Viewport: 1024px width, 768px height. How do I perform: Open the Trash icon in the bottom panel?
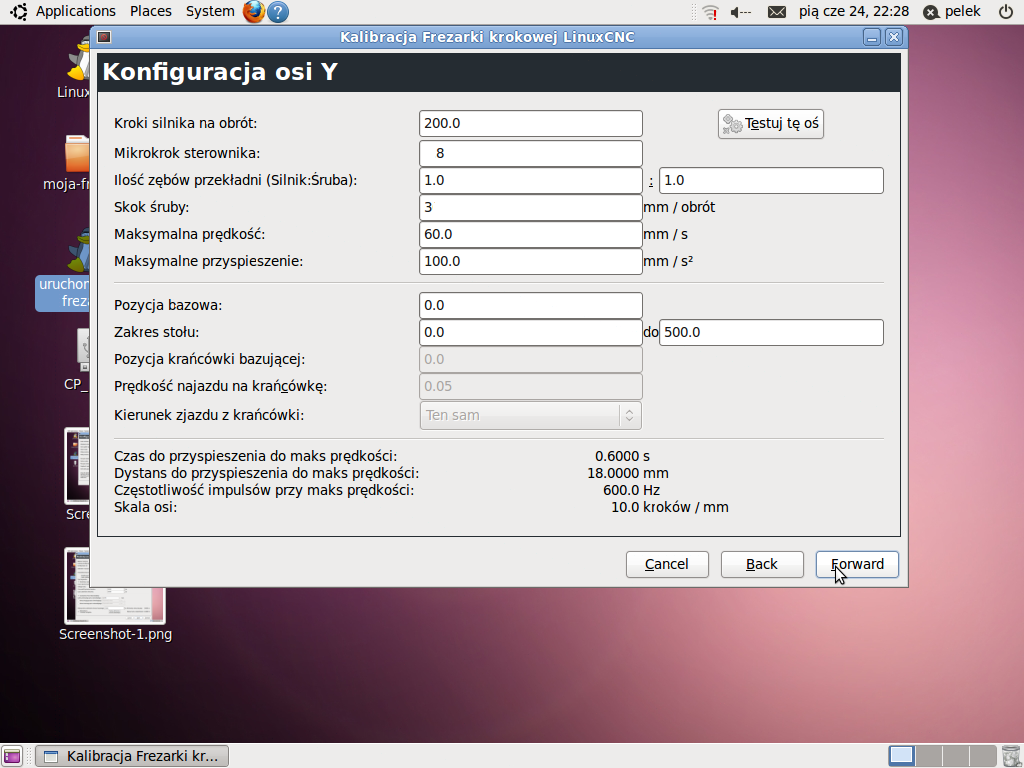point(1010,756)
